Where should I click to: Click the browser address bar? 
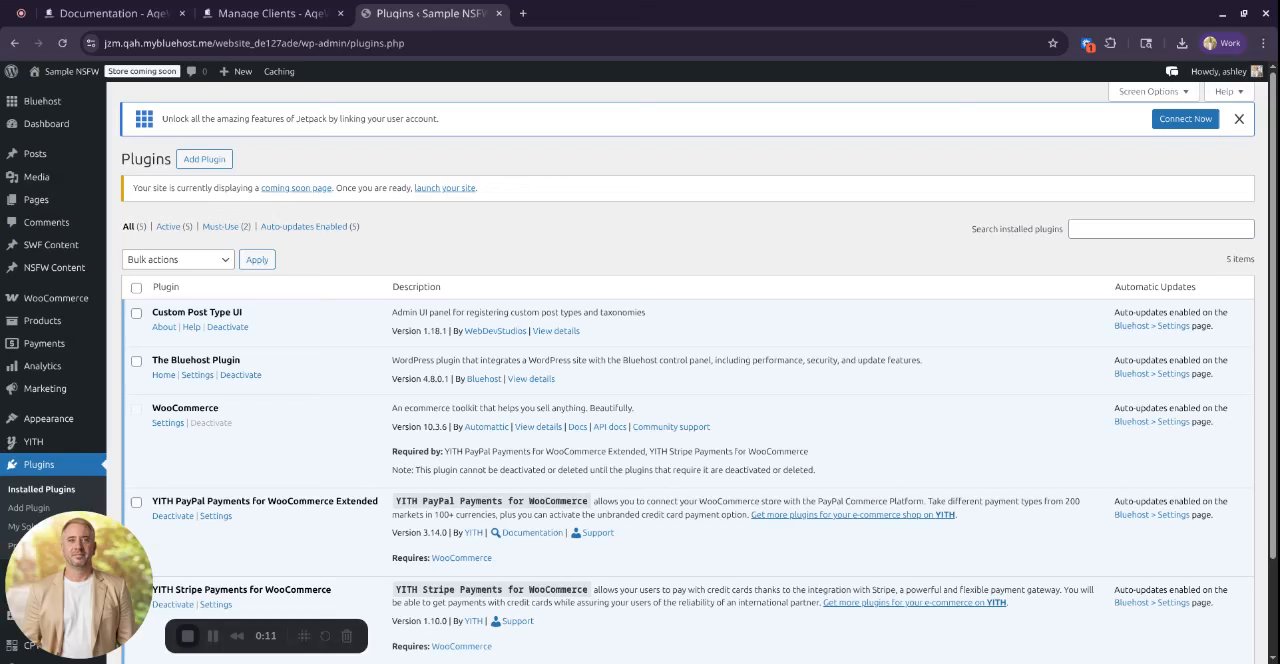click(570, 43)
